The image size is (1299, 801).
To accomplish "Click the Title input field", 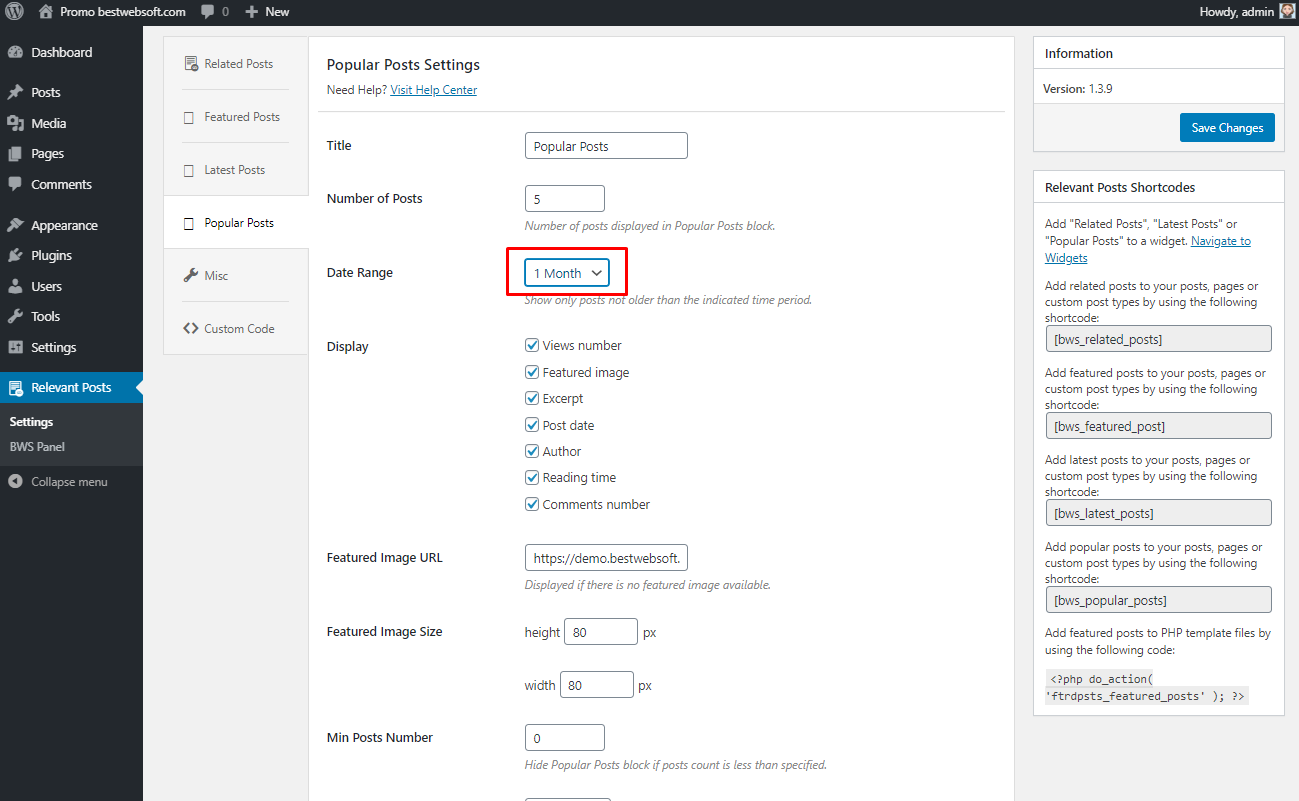I will pyautogui.click(x=606, y=146).
